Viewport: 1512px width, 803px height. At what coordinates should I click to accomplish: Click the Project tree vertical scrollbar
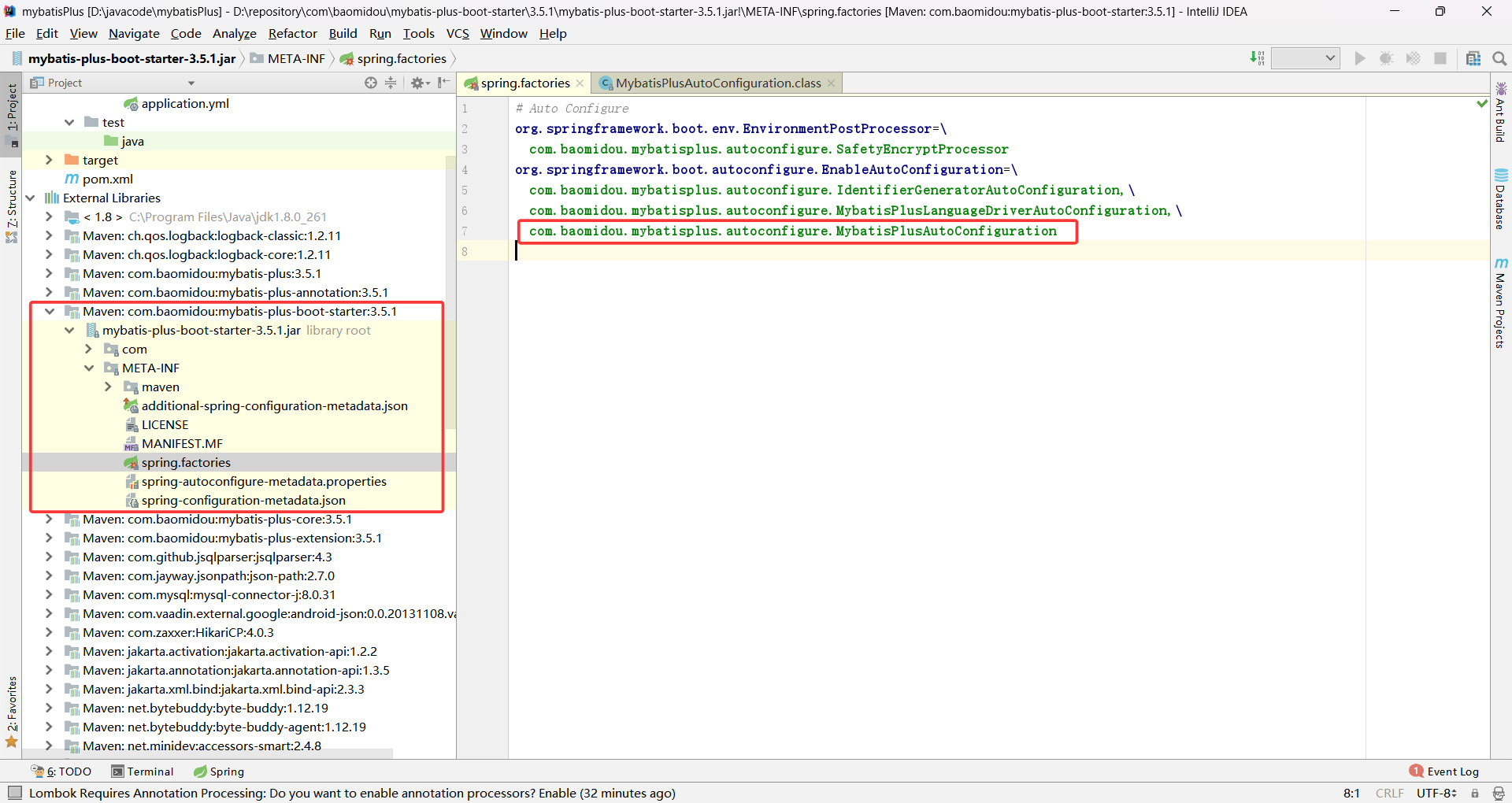pyautogui.click(x=450, y=291)
